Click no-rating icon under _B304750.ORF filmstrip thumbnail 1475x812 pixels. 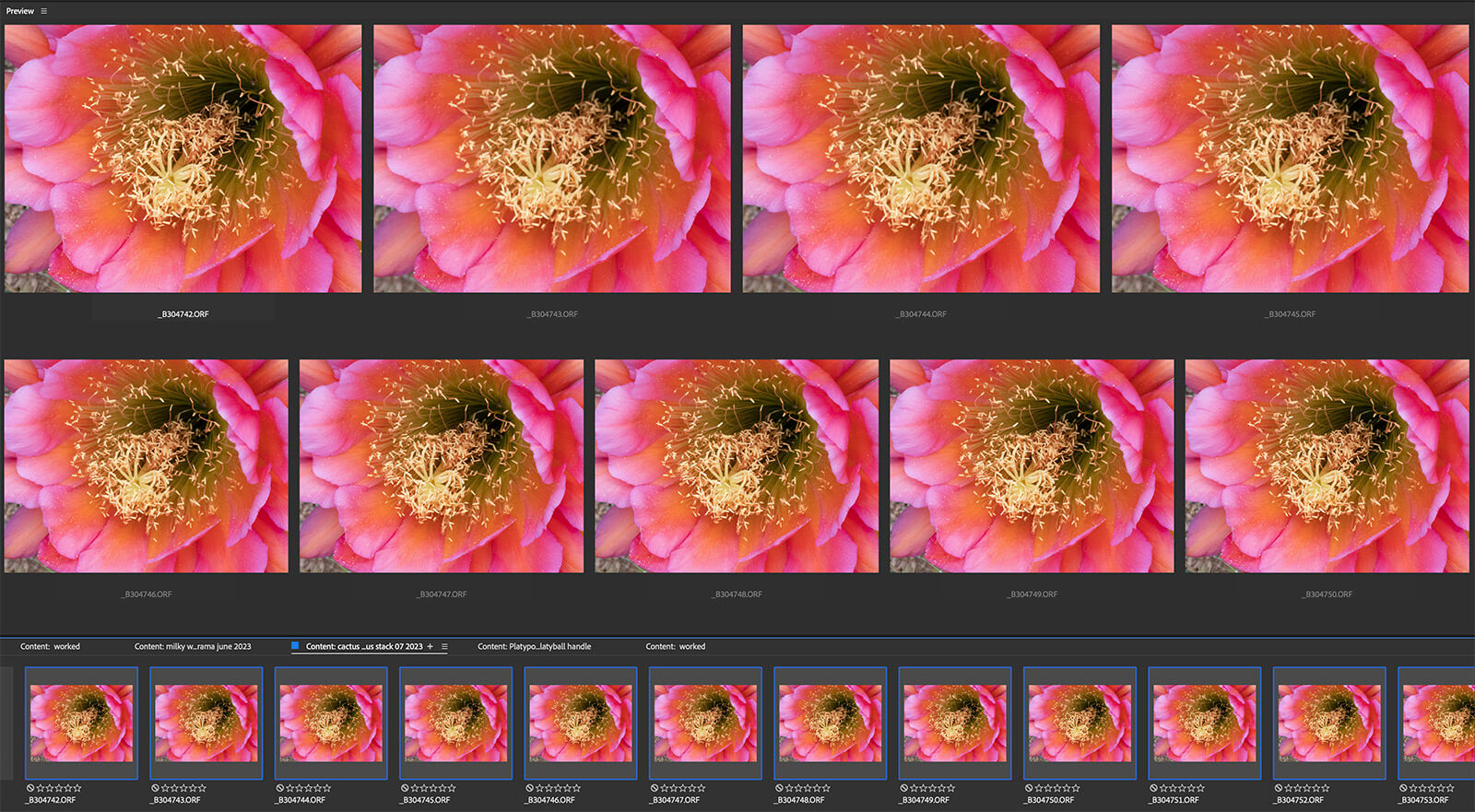click(1029, 788)
